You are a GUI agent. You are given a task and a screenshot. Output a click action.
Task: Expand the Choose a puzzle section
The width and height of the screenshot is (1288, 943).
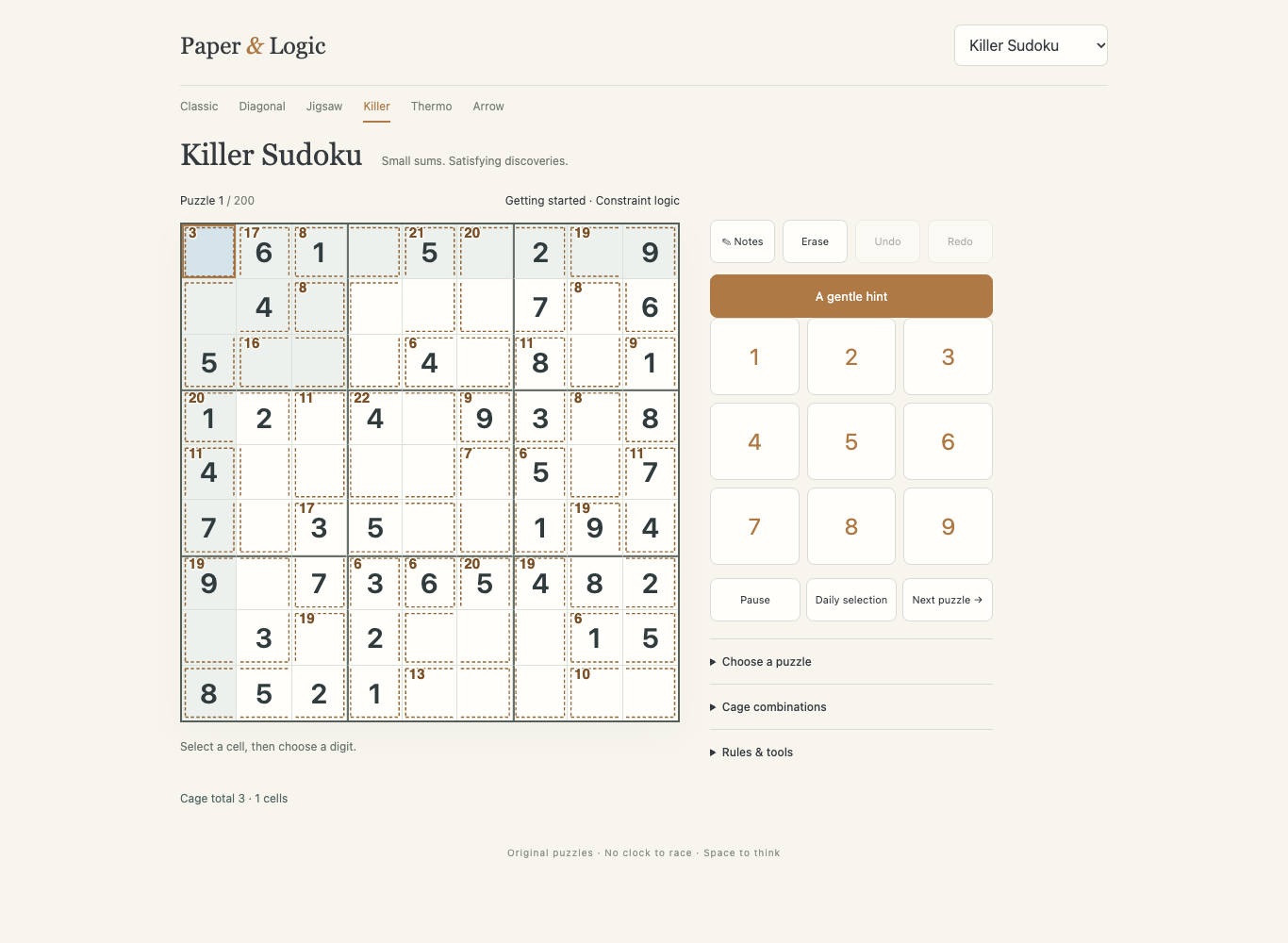851,662
